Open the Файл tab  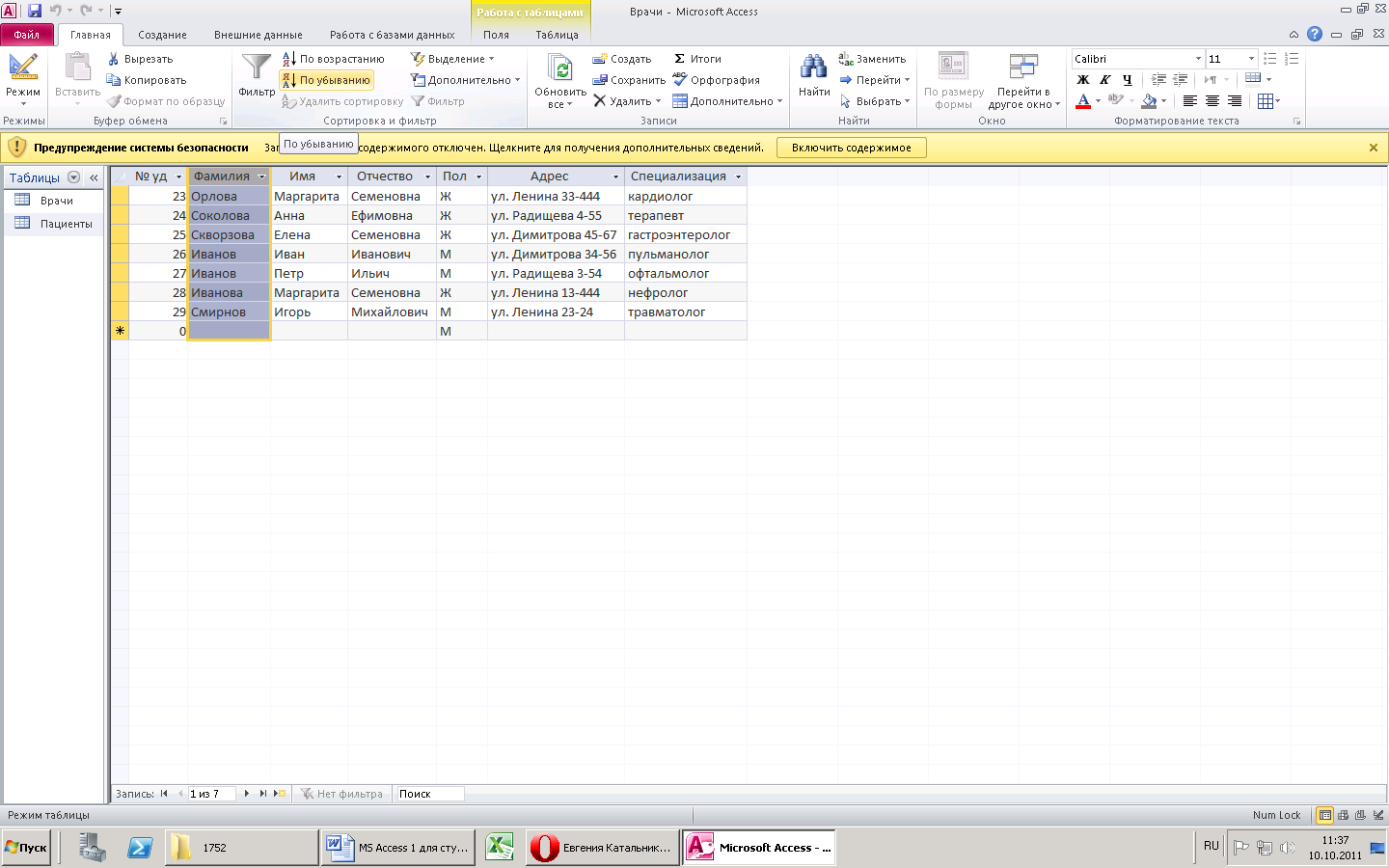[x=27, y=35]
